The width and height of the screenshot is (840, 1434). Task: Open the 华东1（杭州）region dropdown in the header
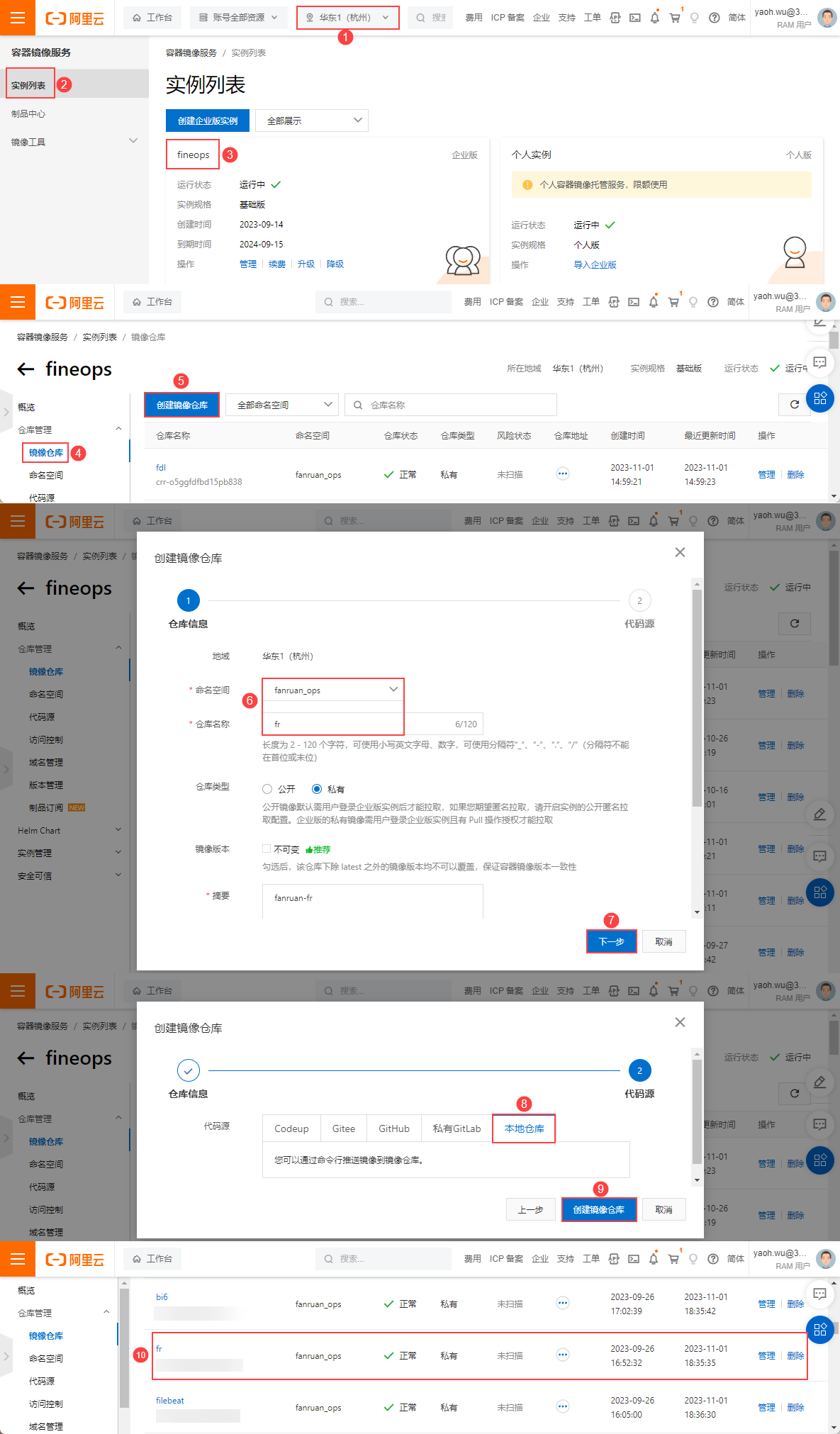tap(347, 18)
